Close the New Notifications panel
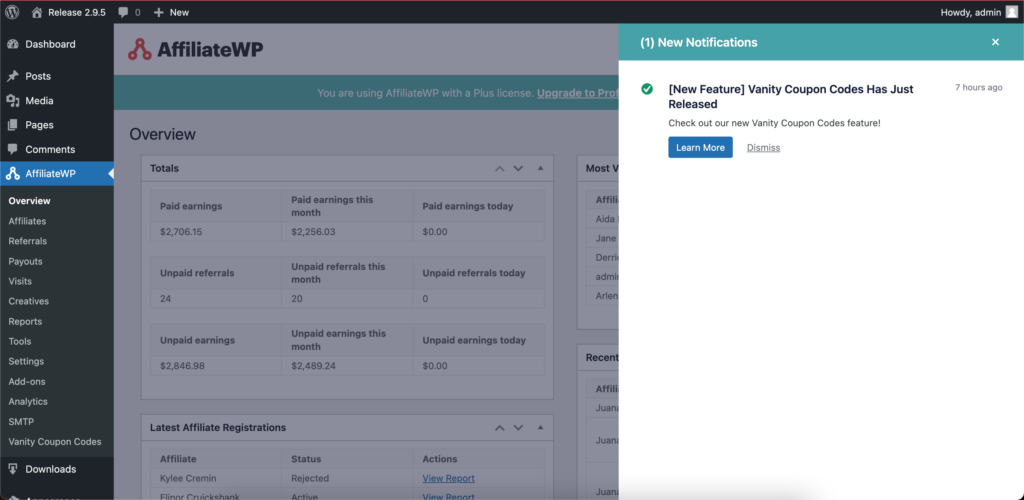The image size is (1024, 500). (x=995, y=42)
